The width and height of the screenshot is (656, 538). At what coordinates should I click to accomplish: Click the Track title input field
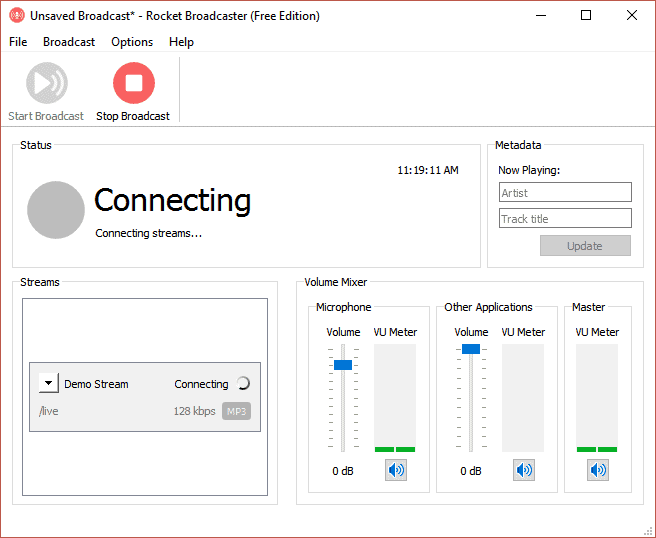[565, 218]
